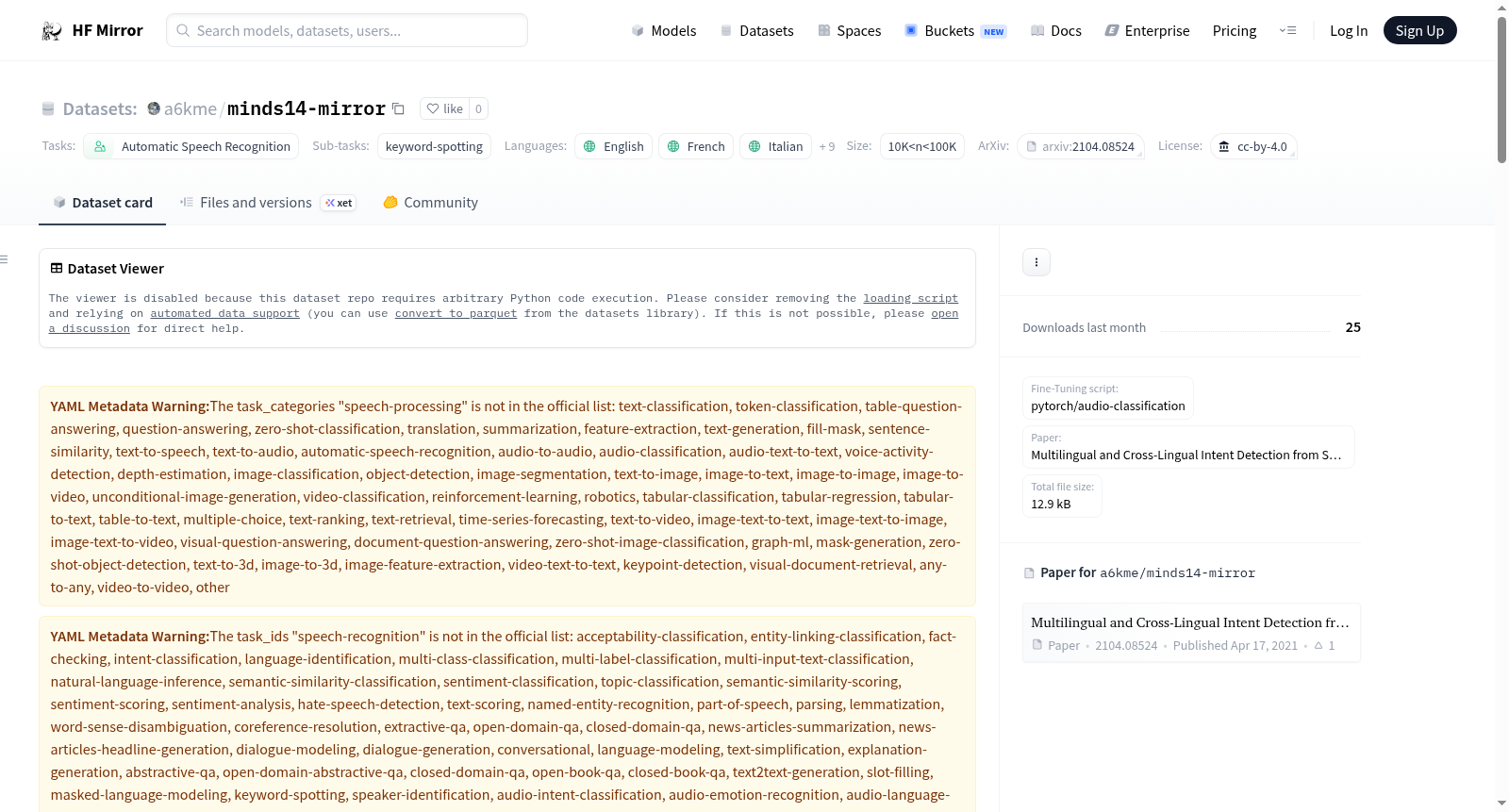Click the a6kme owner link
Viewport: 1509px width, 812px height.
(x=191, y=108)
